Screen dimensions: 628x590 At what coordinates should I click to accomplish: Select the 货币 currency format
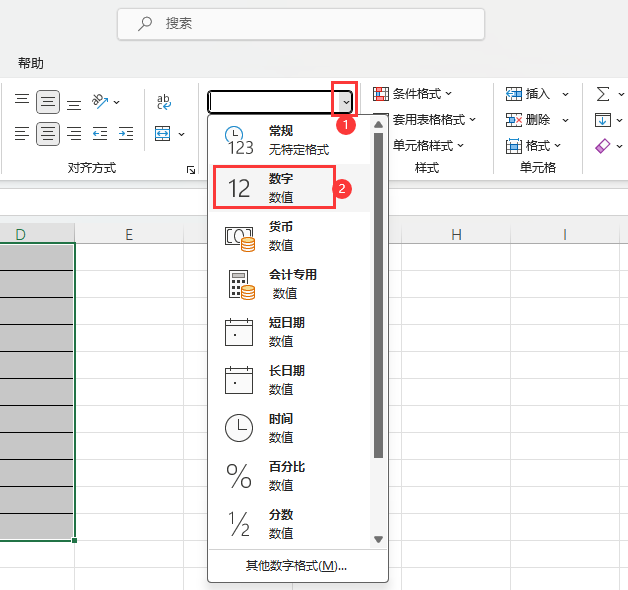[x=291, y=236]
